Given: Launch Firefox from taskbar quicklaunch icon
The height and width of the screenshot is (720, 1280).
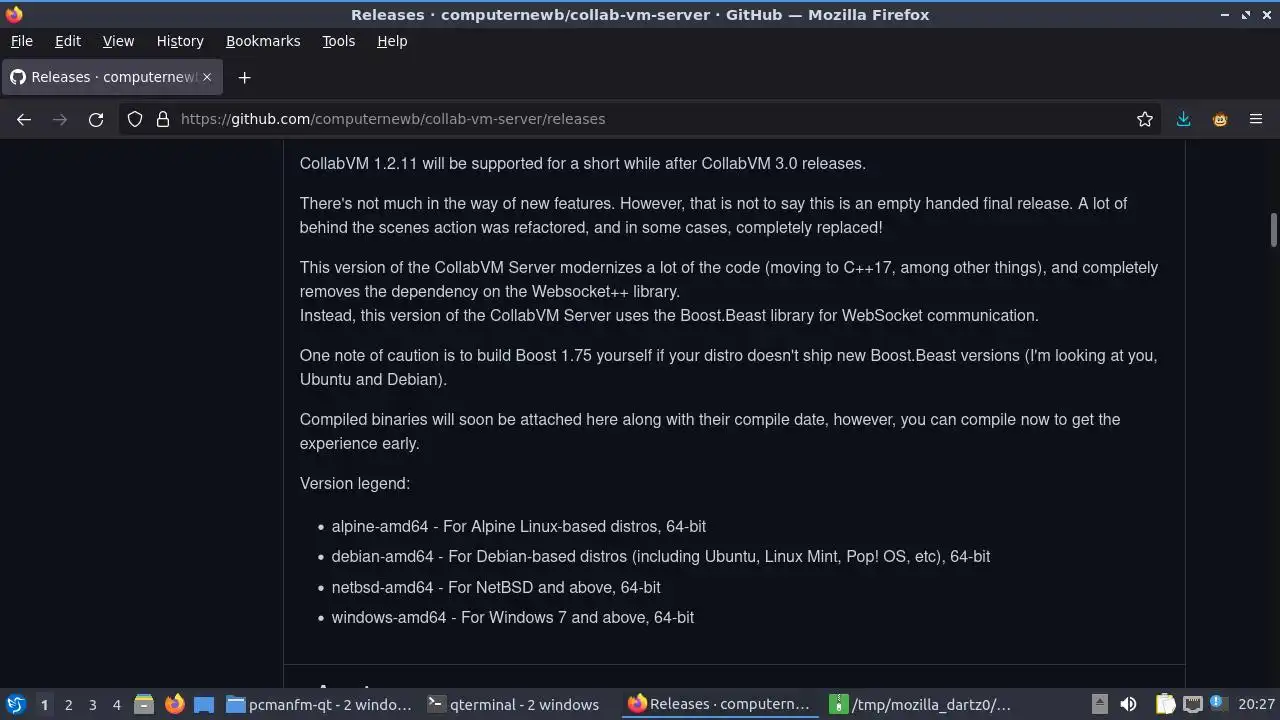Looking at the screenshot, I should 174,704.
